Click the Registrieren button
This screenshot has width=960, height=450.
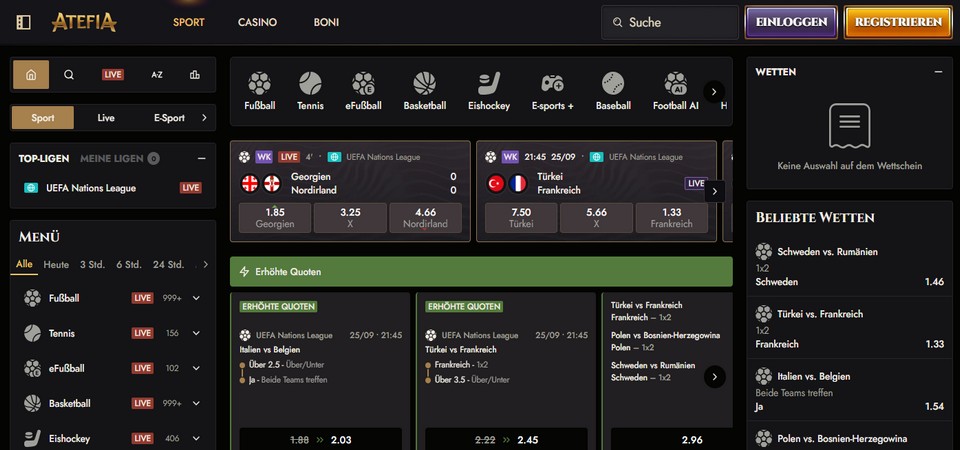pyautogui.click(x=898, y=23)
